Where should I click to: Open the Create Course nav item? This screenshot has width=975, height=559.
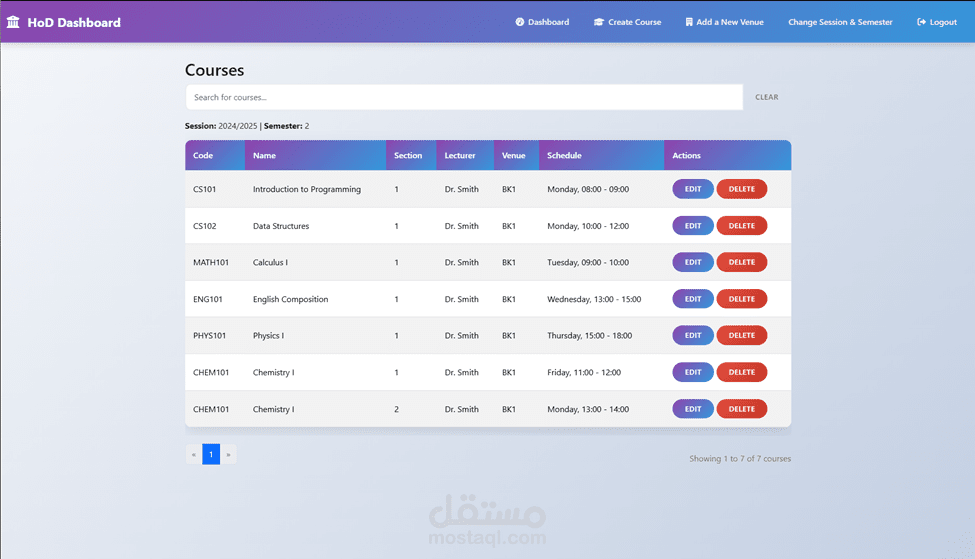click(627, 22)
